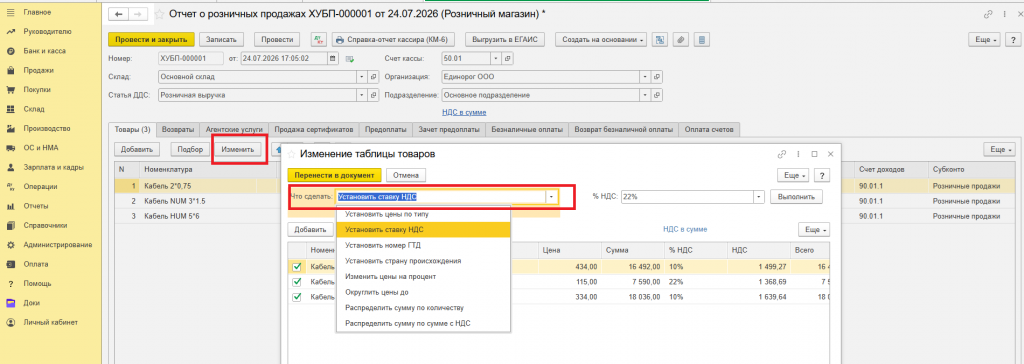This screenshot has width=1024, height=364.
Task: Click Перенести в документ button
Action: click(334, 175)
